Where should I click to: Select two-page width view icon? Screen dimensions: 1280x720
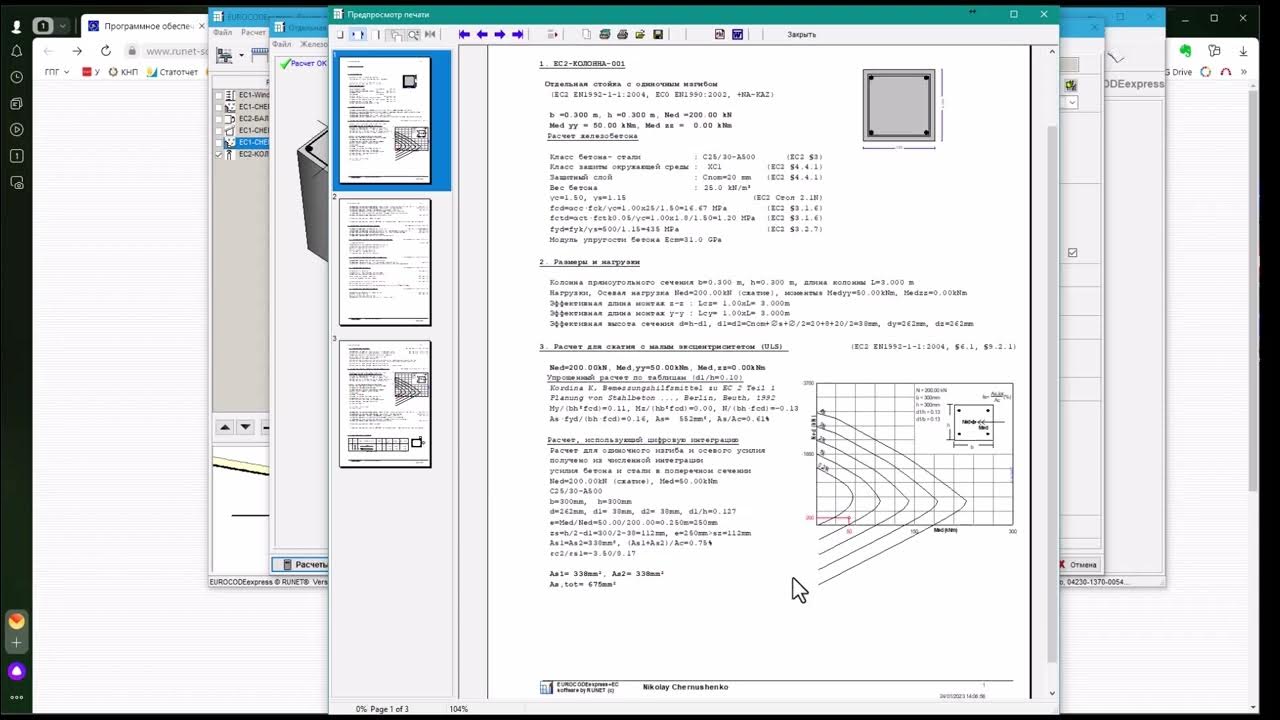click(x=358, y=34)
